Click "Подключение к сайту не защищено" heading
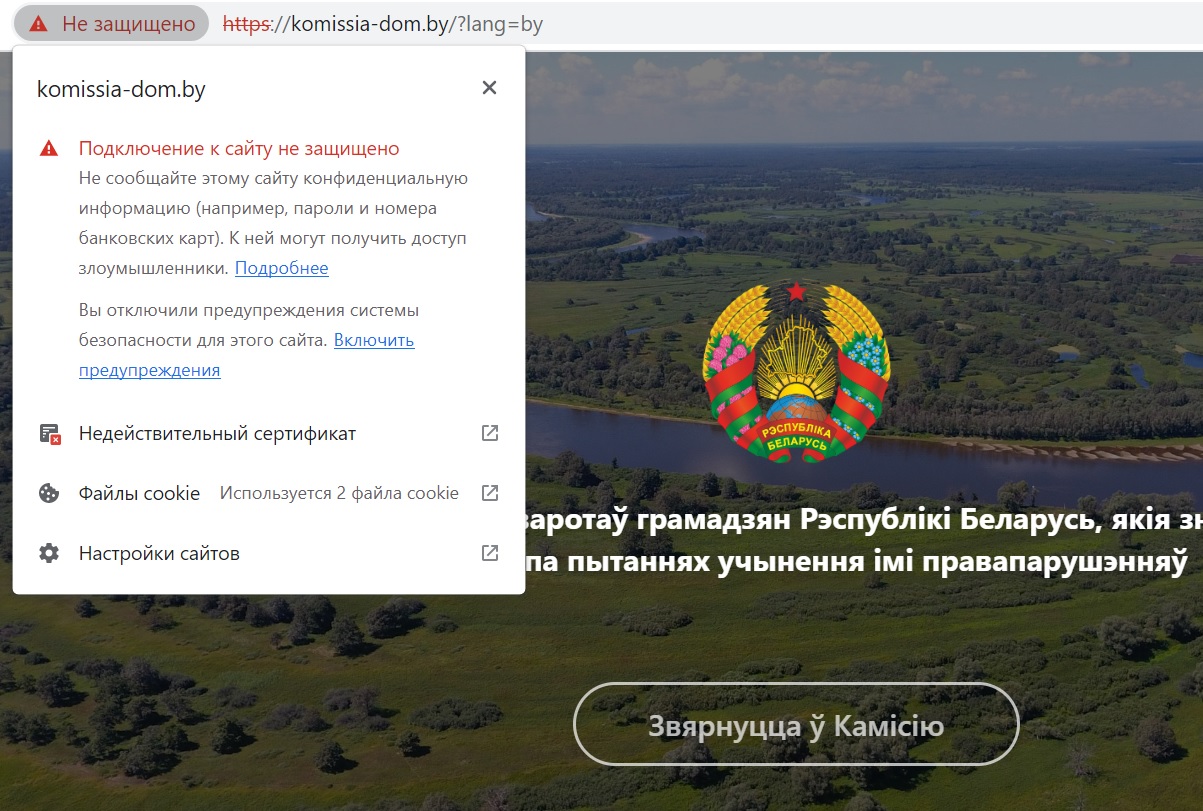 click(239, 149)
